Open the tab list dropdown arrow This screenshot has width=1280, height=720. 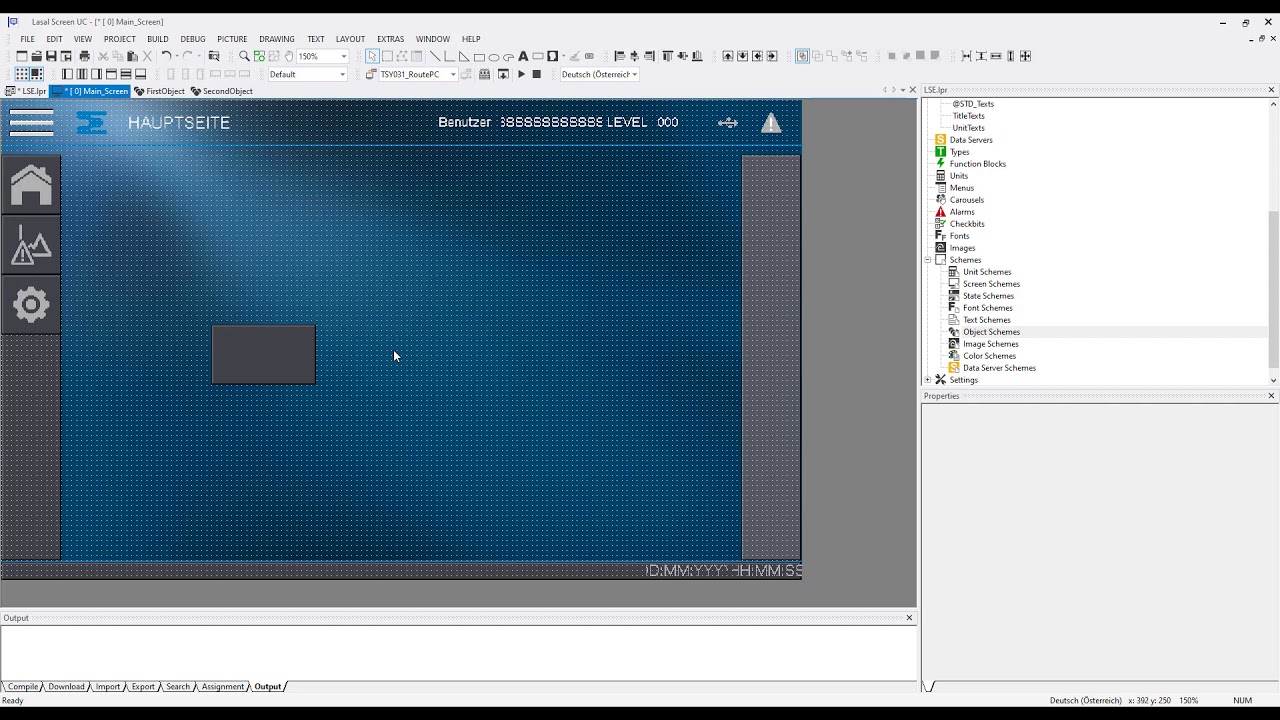[903, 90]
